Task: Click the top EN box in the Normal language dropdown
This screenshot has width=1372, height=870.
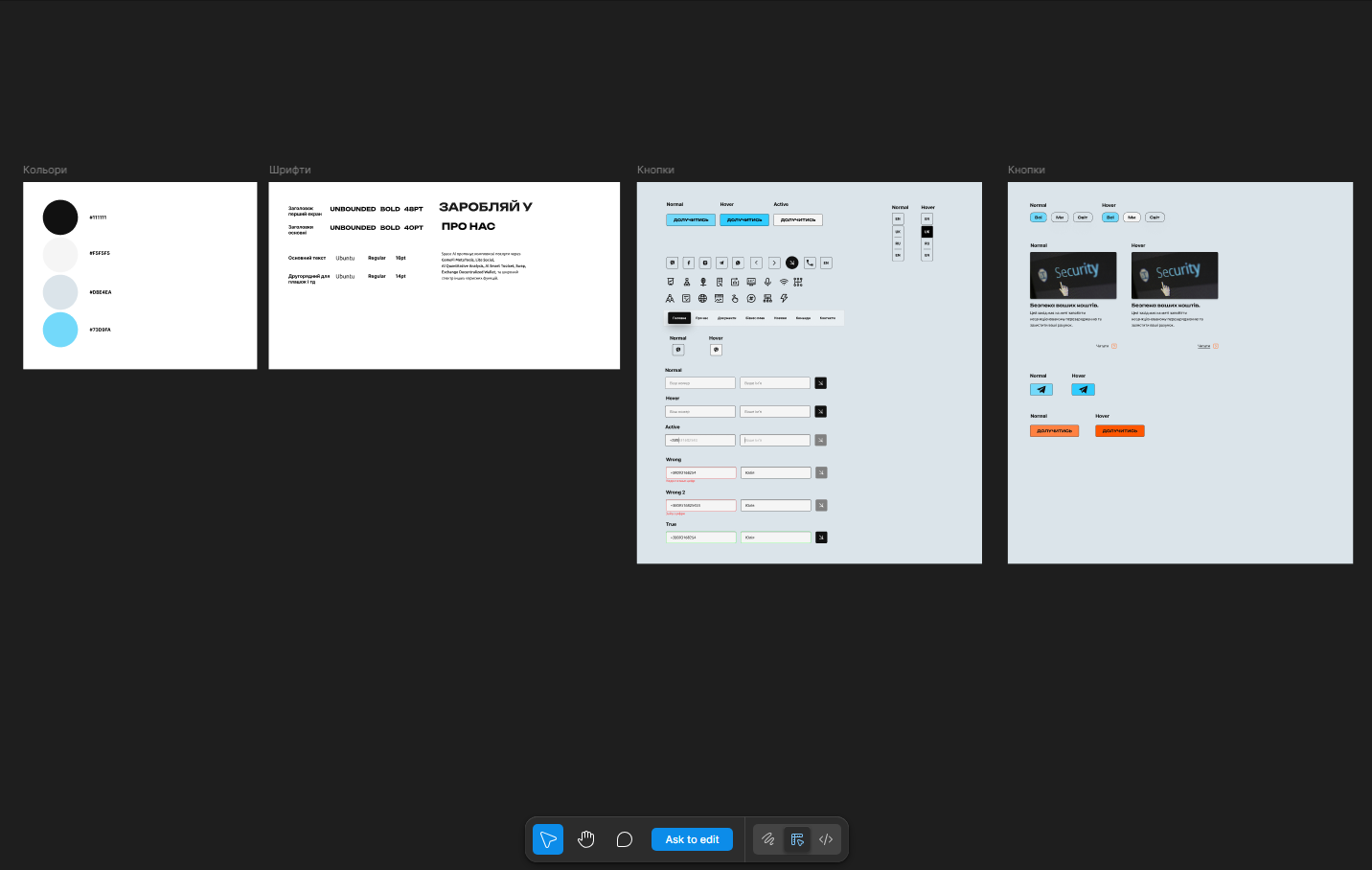Action: click(x=898, y=219)
